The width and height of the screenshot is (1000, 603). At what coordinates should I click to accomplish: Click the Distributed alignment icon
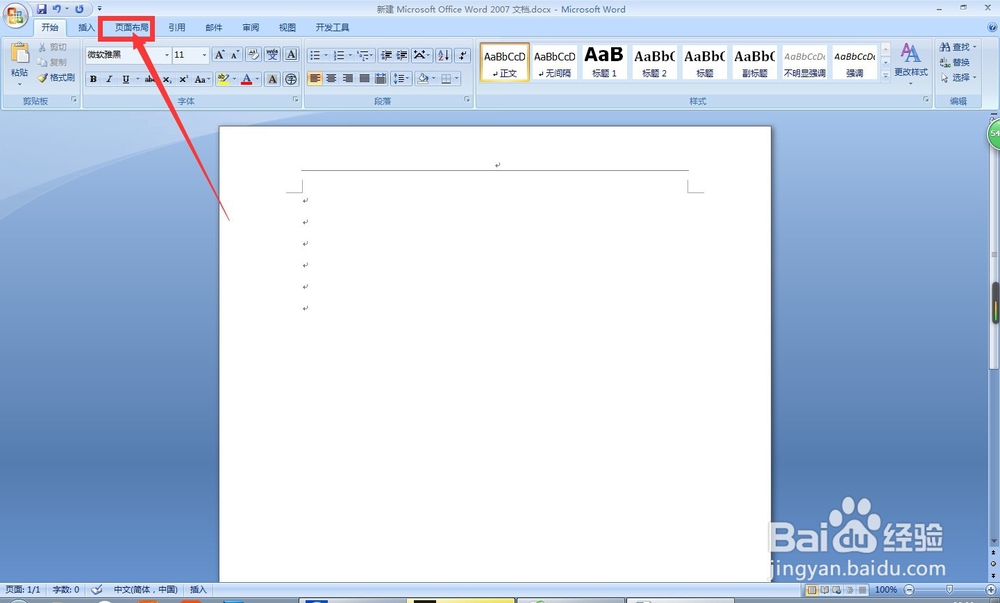(381, 78)
